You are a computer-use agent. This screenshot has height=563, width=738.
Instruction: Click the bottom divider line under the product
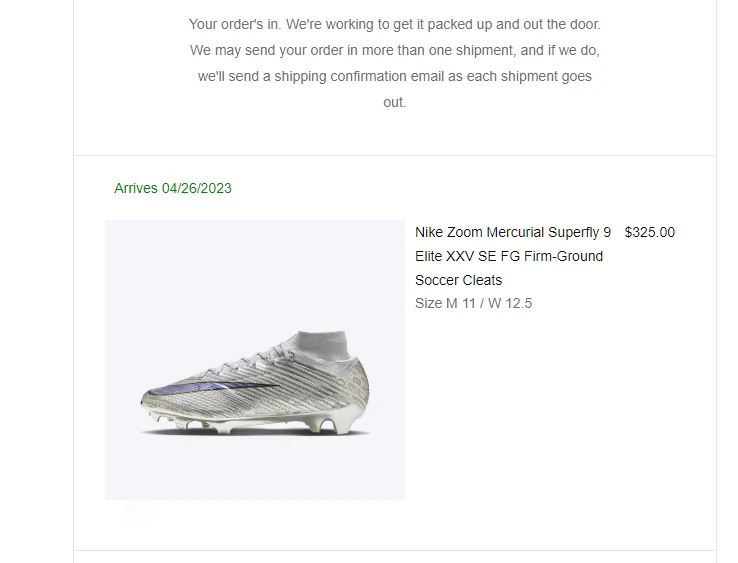[394, 550]
